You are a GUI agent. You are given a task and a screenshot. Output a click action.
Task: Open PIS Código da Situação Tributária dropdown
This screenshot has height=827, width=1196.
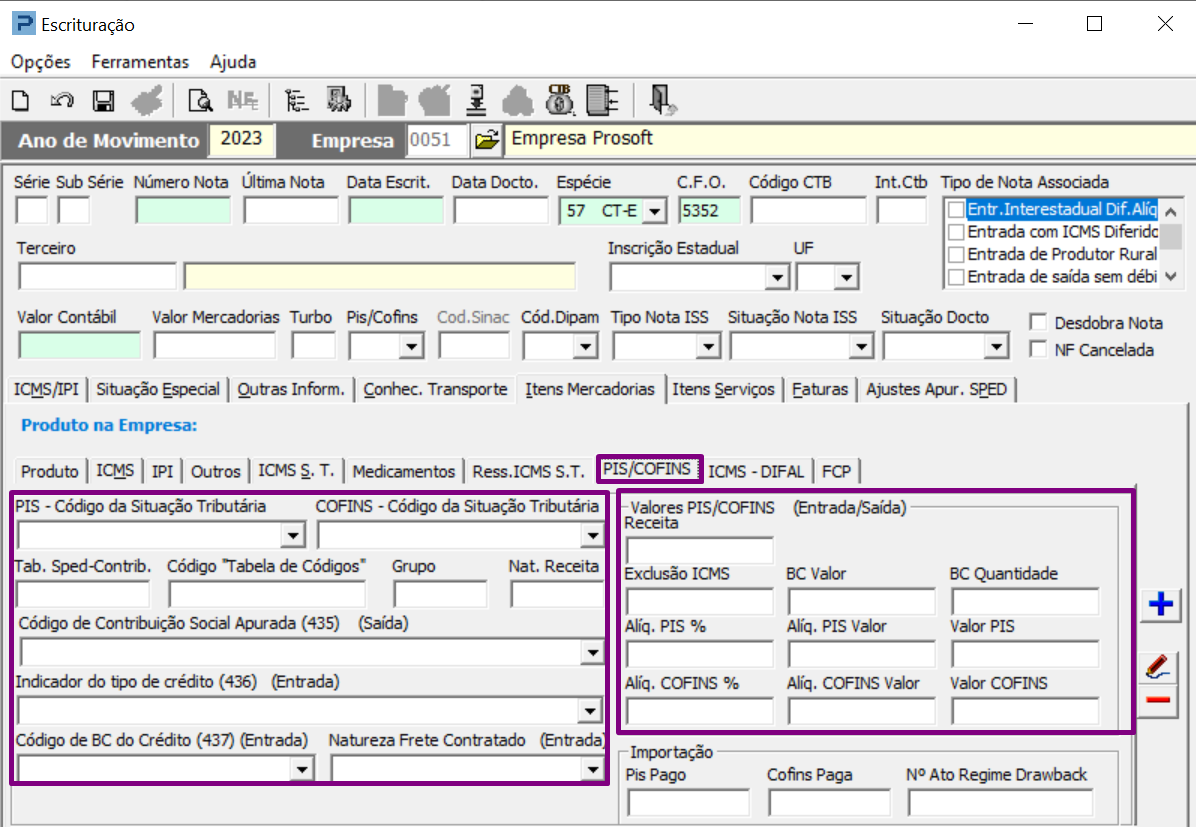point(293,536)
